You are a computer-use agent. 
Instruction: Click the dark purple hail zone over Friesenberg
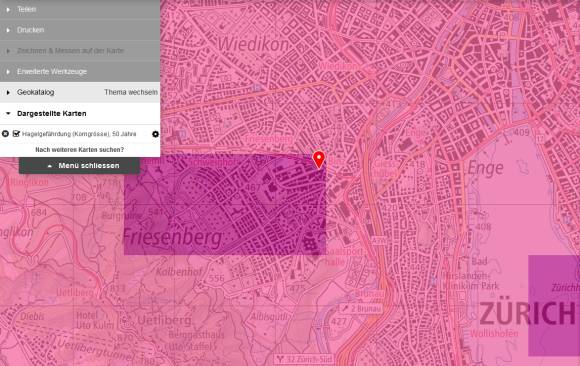(225, 205)
